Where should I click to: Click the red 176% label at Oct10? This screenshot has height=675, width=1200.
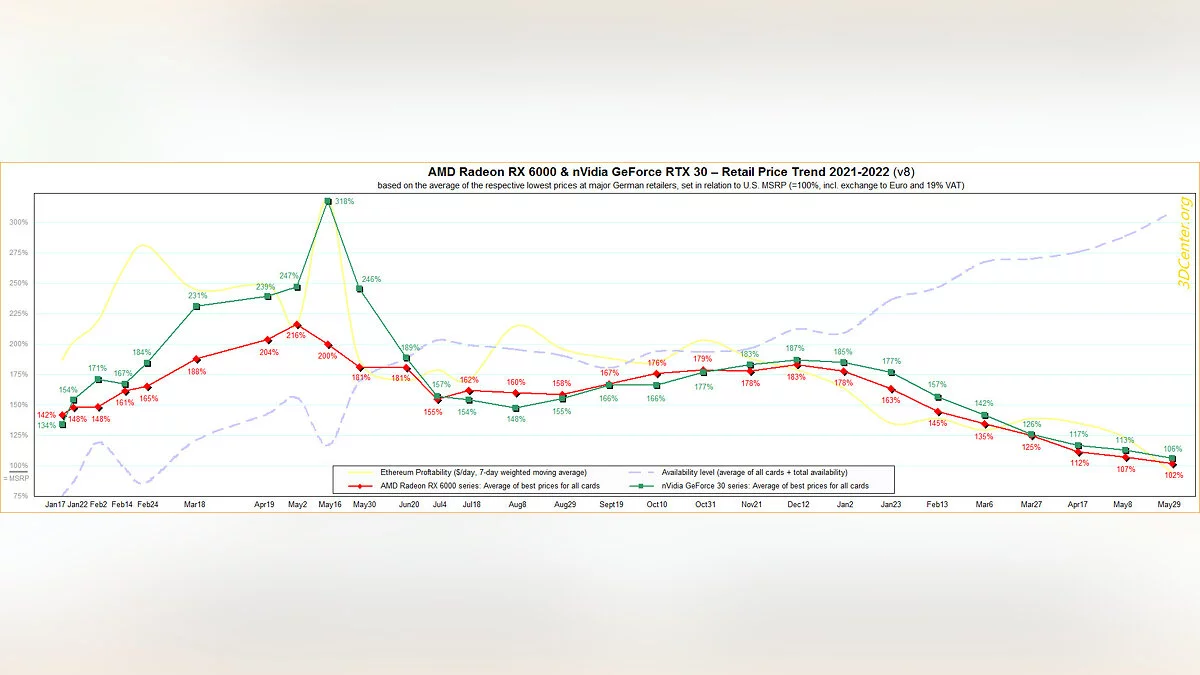pyautogui.click(x=657, y=363)
